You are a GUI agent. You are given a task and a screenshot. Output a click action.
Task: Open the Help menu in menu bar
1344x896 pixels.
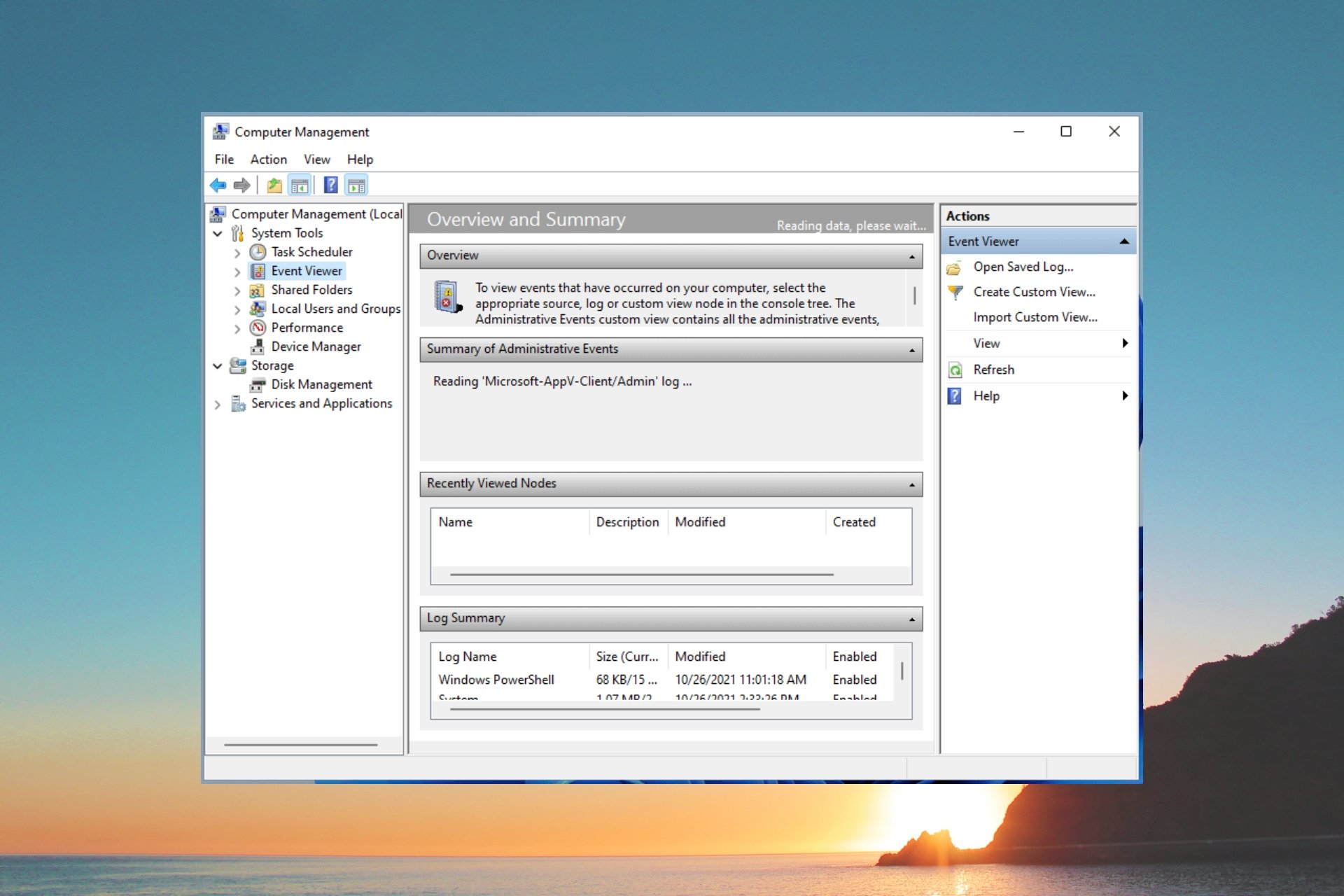click(360, 160)
